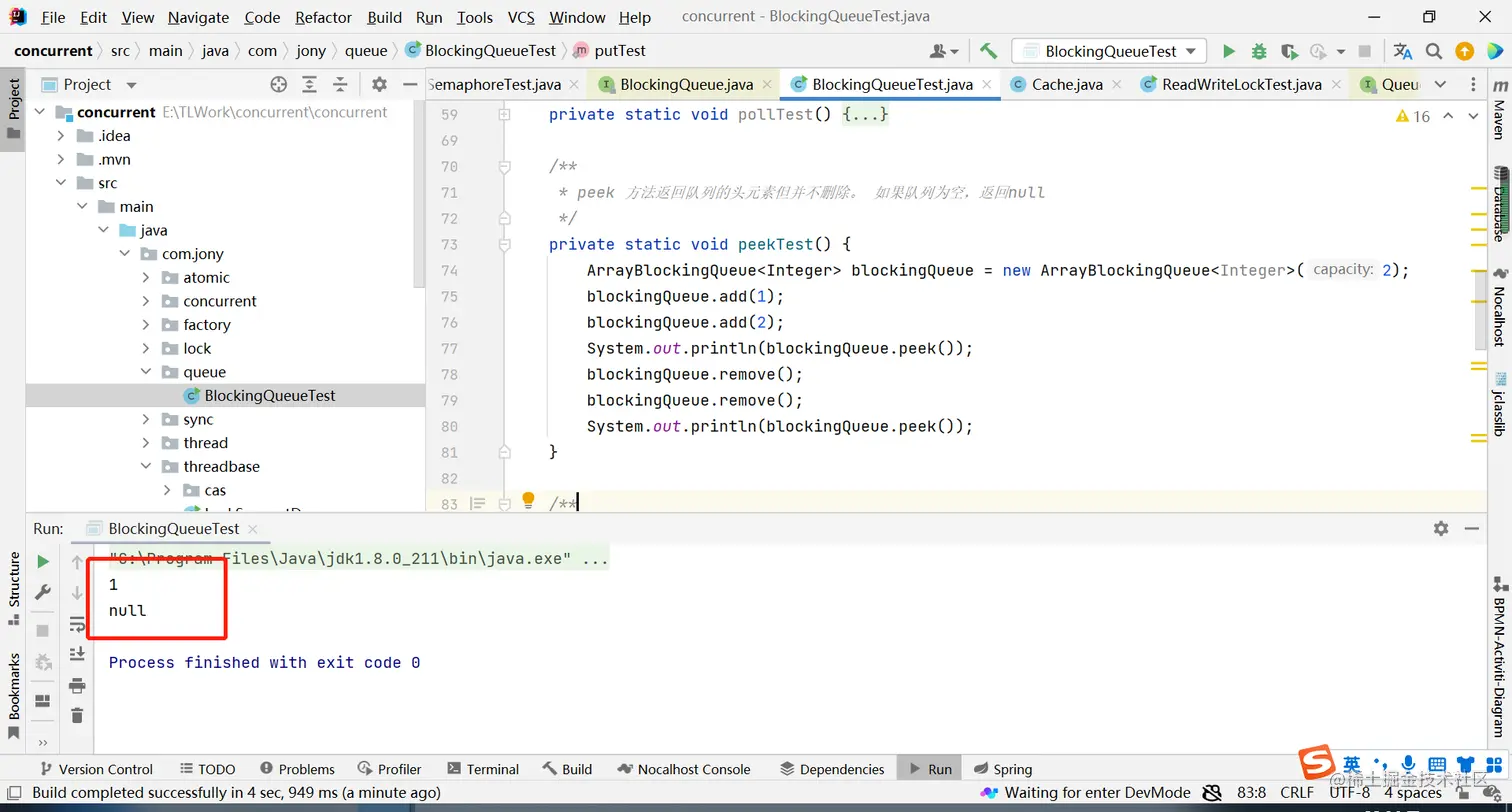Start debugging with the bug icon

[x=1259, y=51]
